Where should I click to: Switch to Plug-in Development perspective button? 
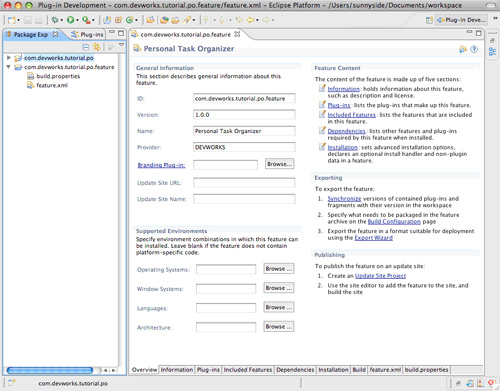462,20
